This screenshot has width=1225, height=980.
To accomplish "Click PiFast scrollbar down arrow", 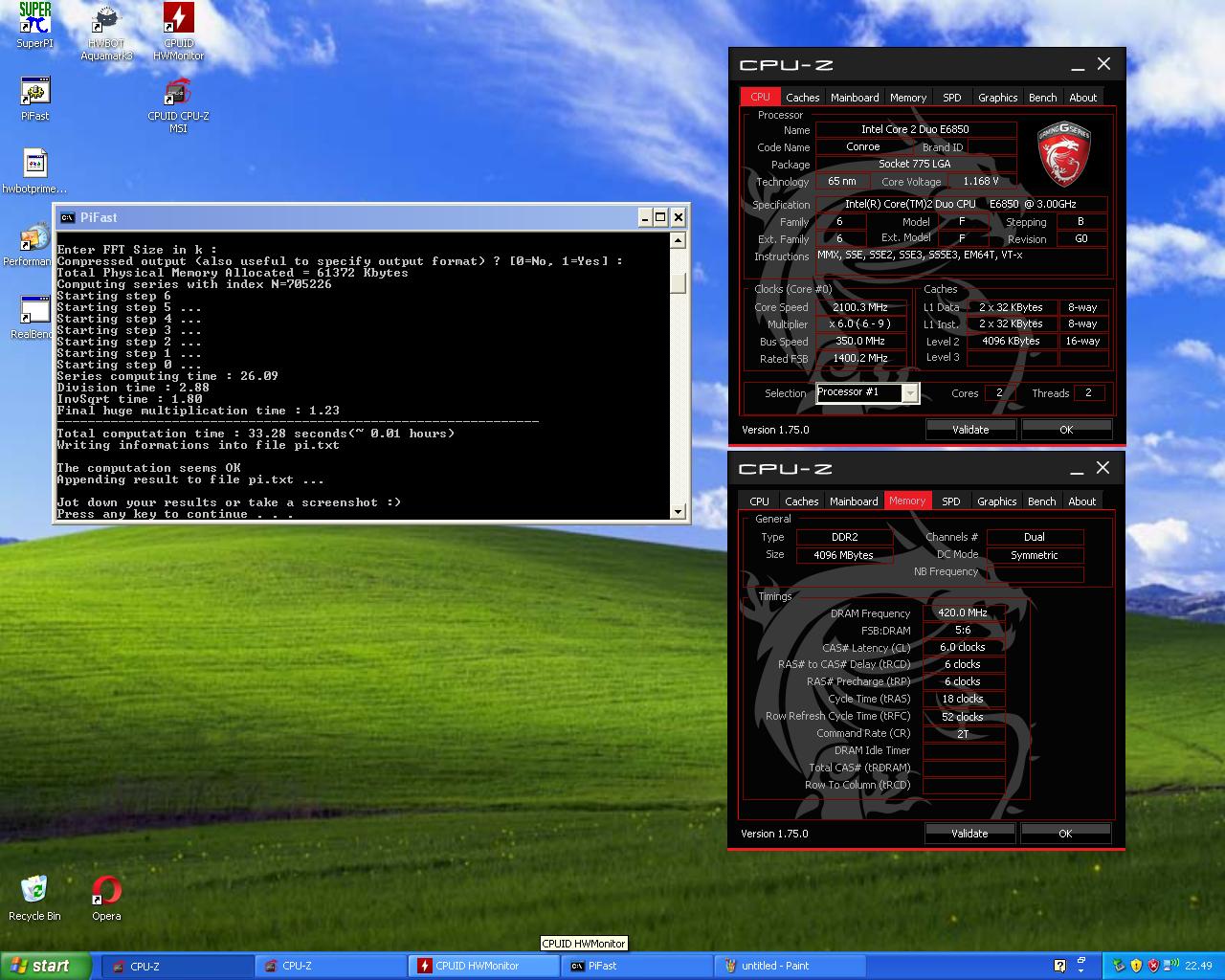I will [679, 512].
